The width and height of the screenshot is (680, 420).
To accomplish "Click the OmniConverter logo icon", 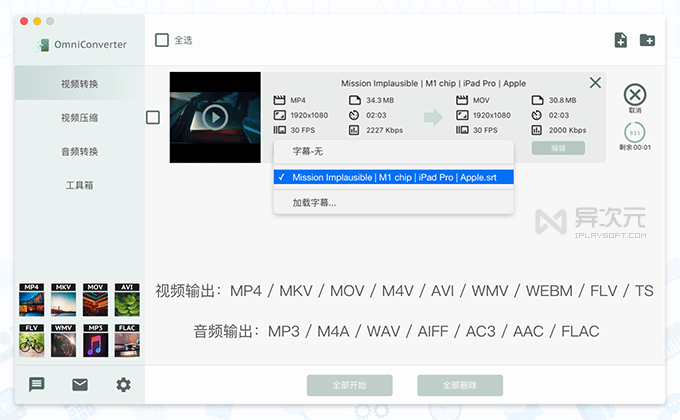I will [43, 45].
